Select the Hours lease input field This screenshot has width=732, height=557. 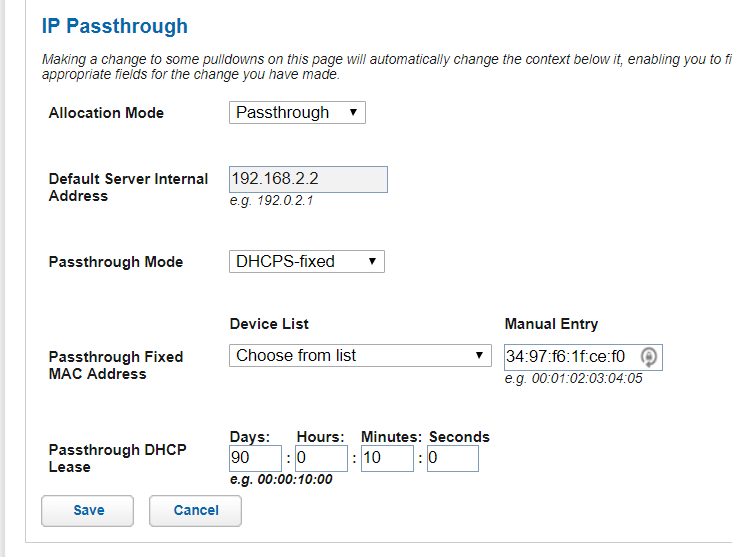[x=321, y=459]
